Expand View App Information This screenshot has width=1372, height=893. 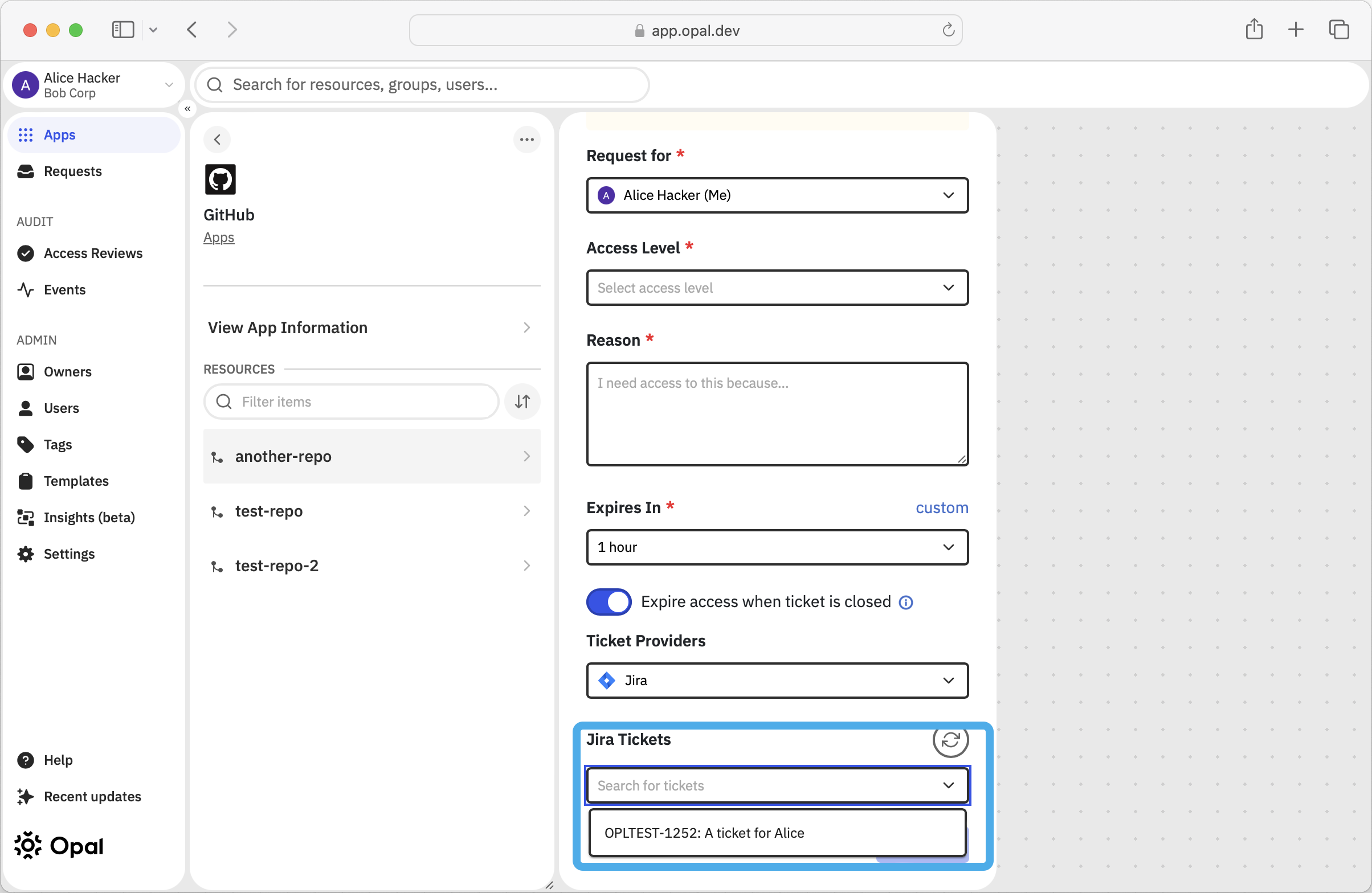click(371, 327)
